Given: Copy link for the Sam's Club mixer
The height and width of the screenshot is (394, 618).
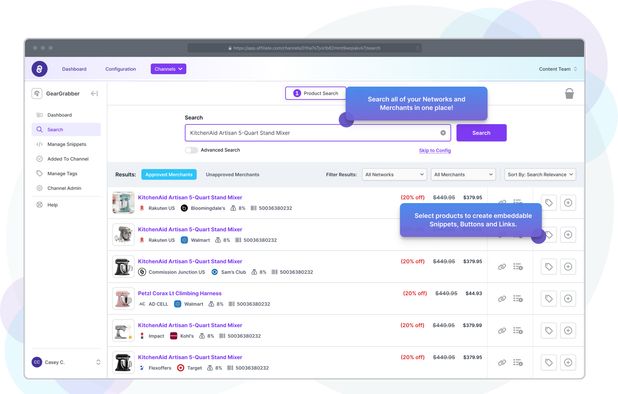Looking at the screenshot, I should 502,267.
